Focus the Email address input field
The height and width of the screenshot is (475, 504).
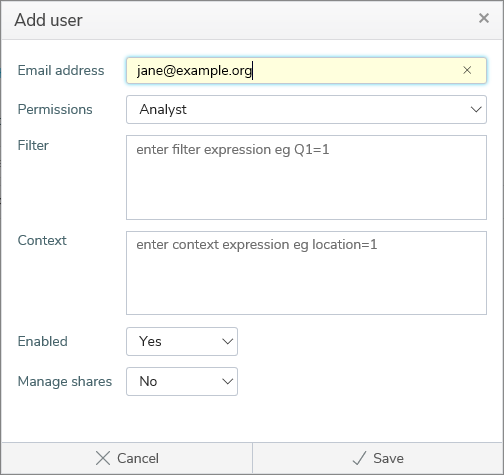[306, 70]
